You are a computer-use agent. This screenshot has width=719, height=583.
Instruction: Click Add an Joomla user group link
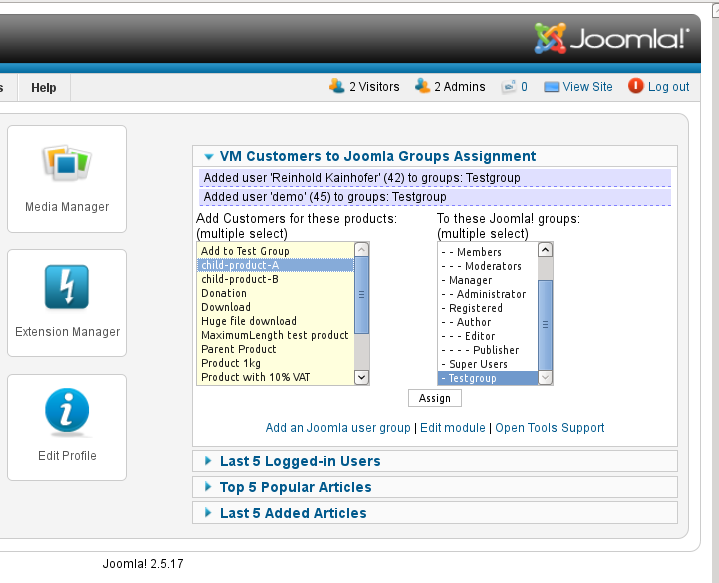[338, 428]
